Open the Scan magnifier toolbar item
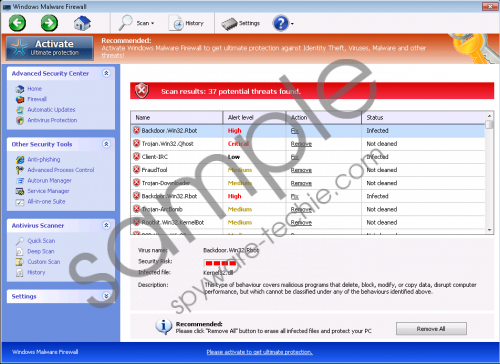Image resolution: width=500 pixels, height=364 pixels. [x=137, y=23]
